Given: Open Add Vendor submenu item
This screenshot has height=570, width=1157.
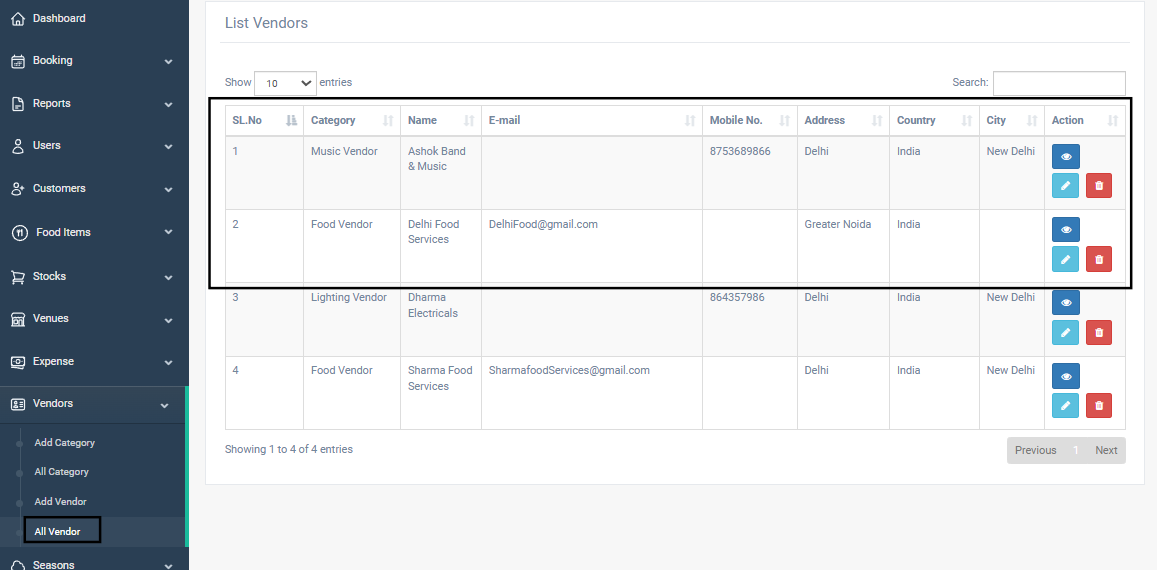Looking at the screenshot, I should pos(61,502).
